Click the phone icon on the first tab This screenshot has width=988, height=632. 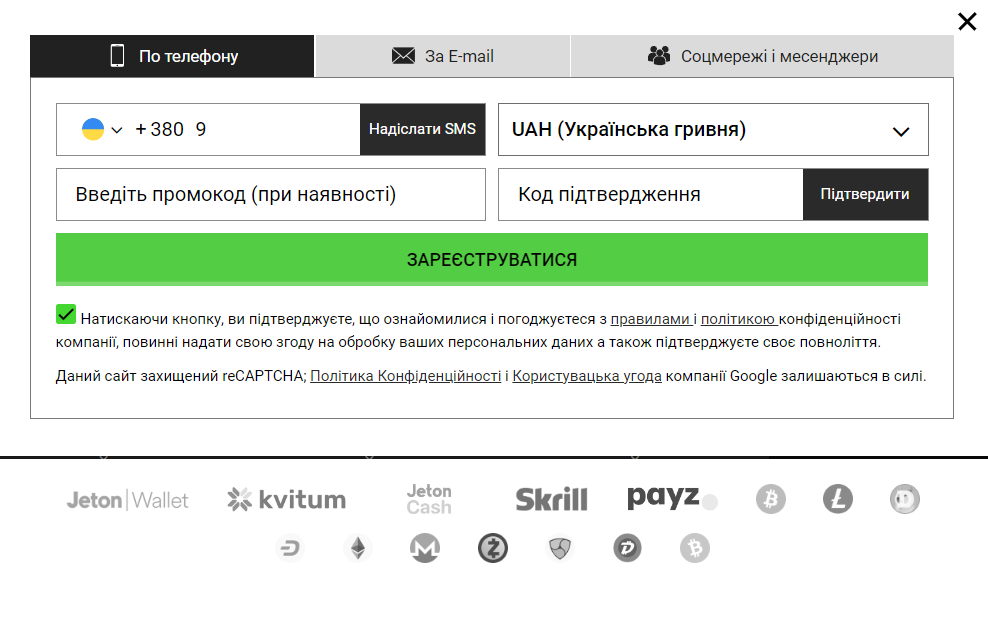coord(117,56)
